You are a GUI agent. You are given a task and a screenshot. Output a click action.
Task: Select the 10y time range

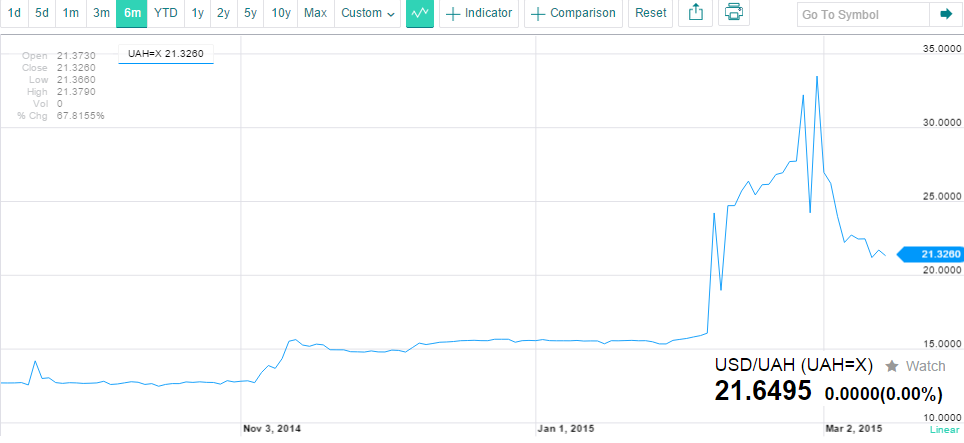[x=280, y=14]
